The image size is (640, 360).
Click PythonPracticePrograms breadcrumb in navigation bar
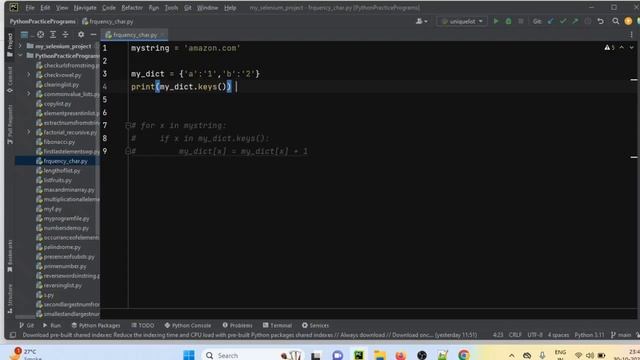(x=42, y=21)
